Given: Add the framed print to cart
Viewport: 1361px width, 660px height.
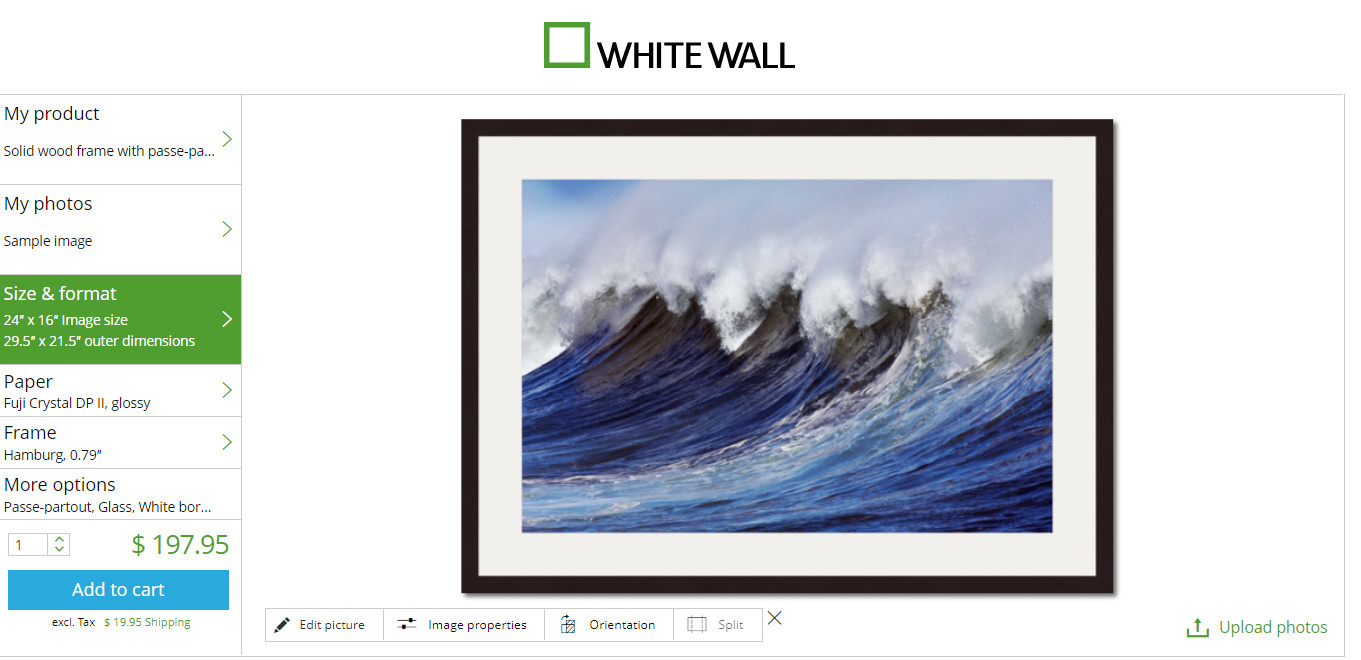Looking at the screenshot, I should [118, 590].
